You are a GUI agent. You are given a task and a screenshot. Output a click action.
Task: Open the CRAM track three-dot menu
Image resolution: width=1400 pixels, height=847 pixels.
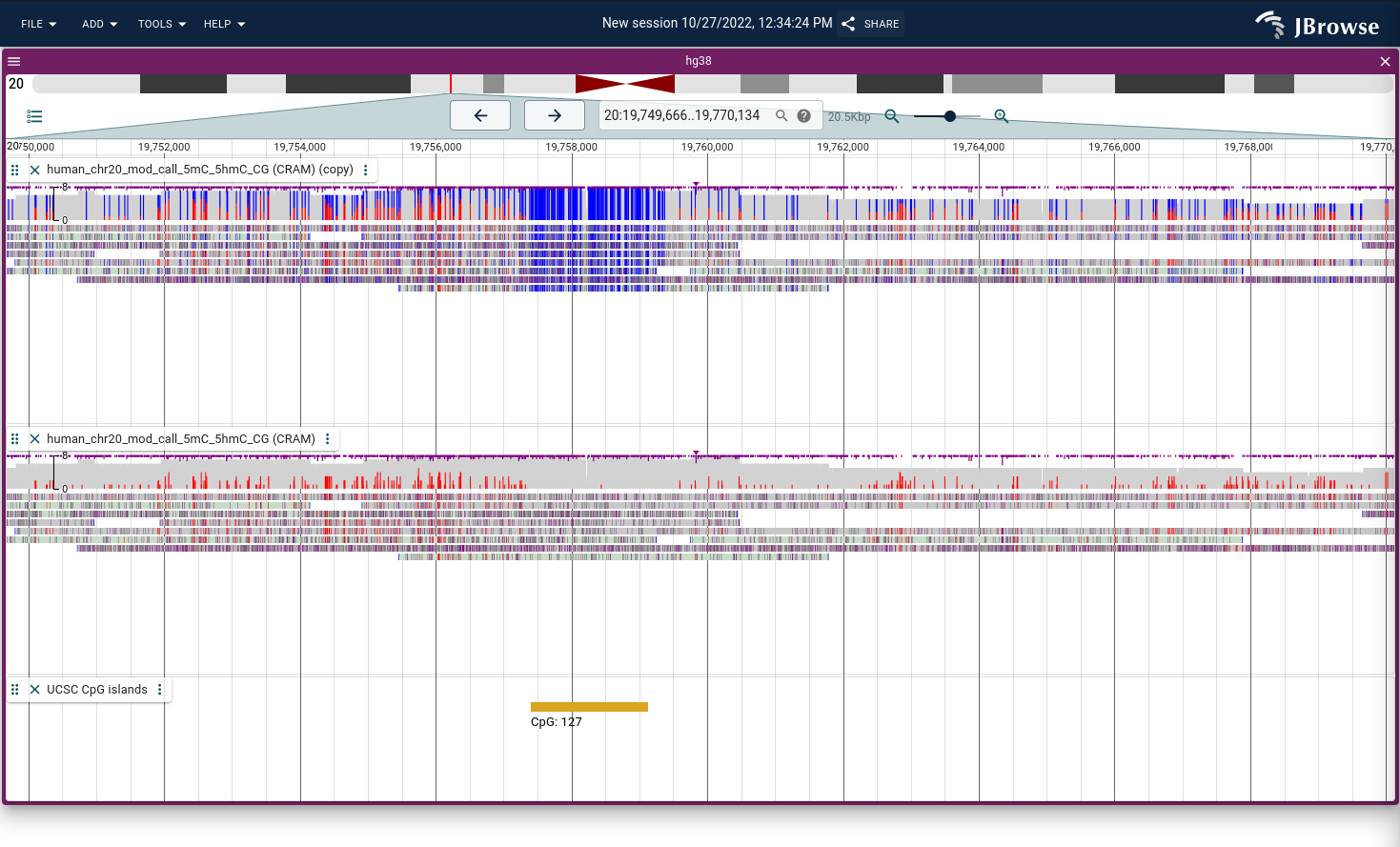[x=327, y=439]
